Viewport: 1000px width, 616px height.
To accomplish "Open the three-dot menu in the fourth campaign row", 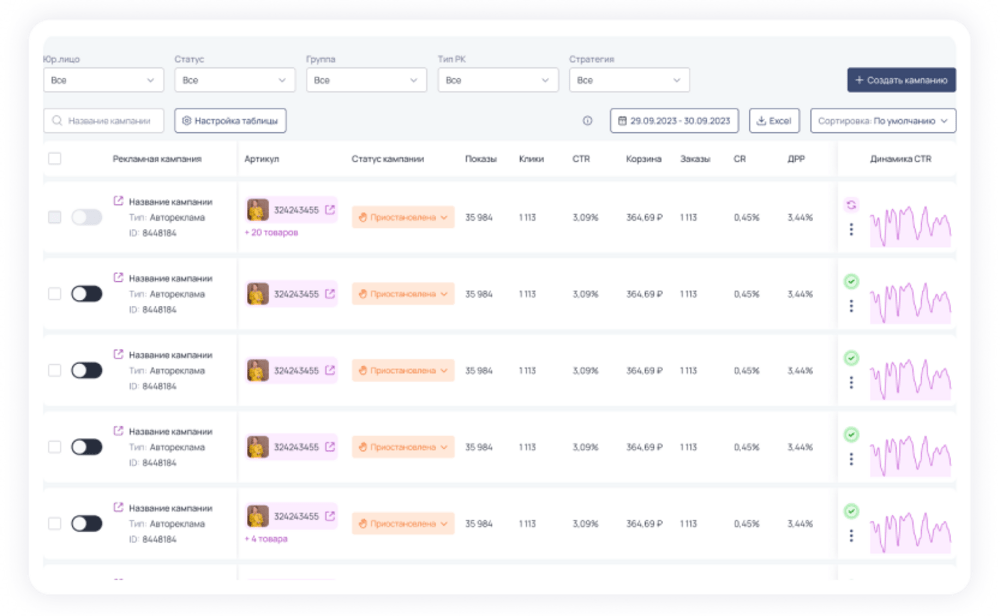I will [851, 459].
